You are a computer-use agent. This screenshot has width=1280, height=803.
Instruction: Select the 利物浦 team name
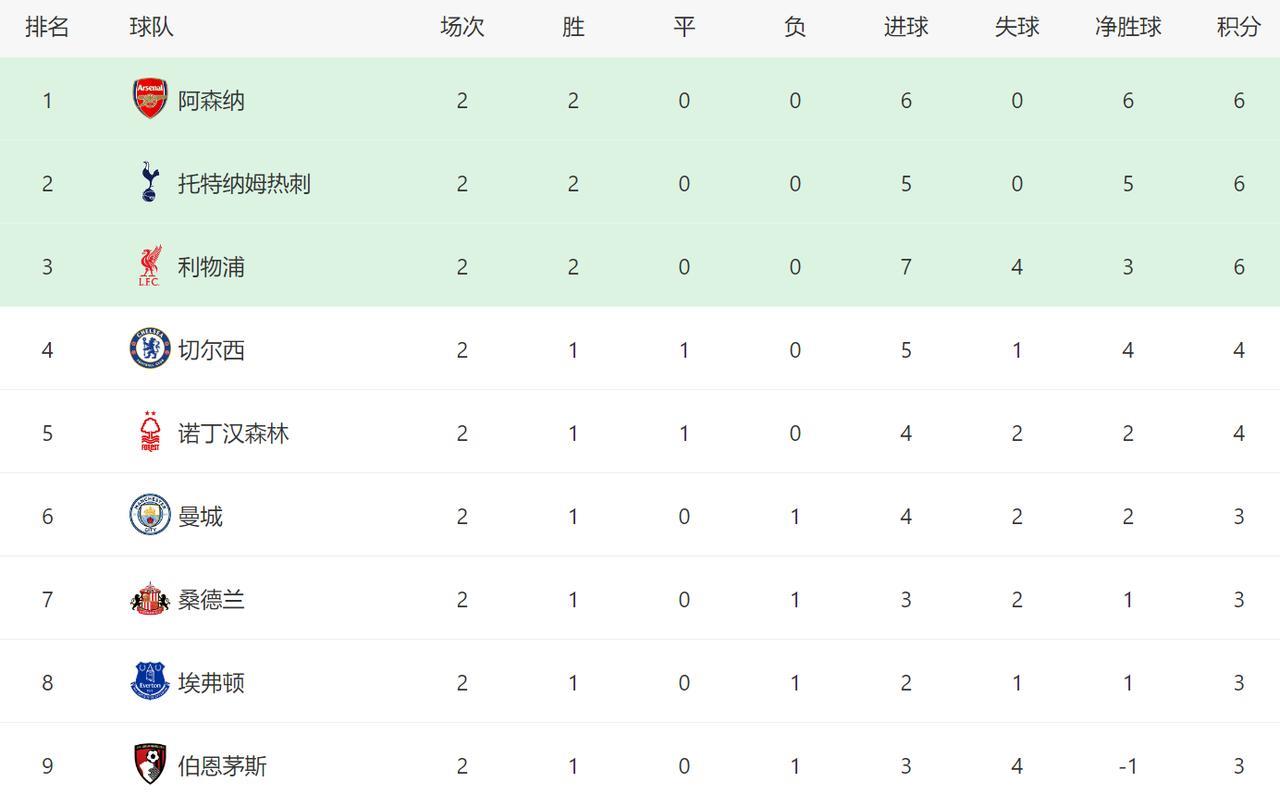coord(211,266)
